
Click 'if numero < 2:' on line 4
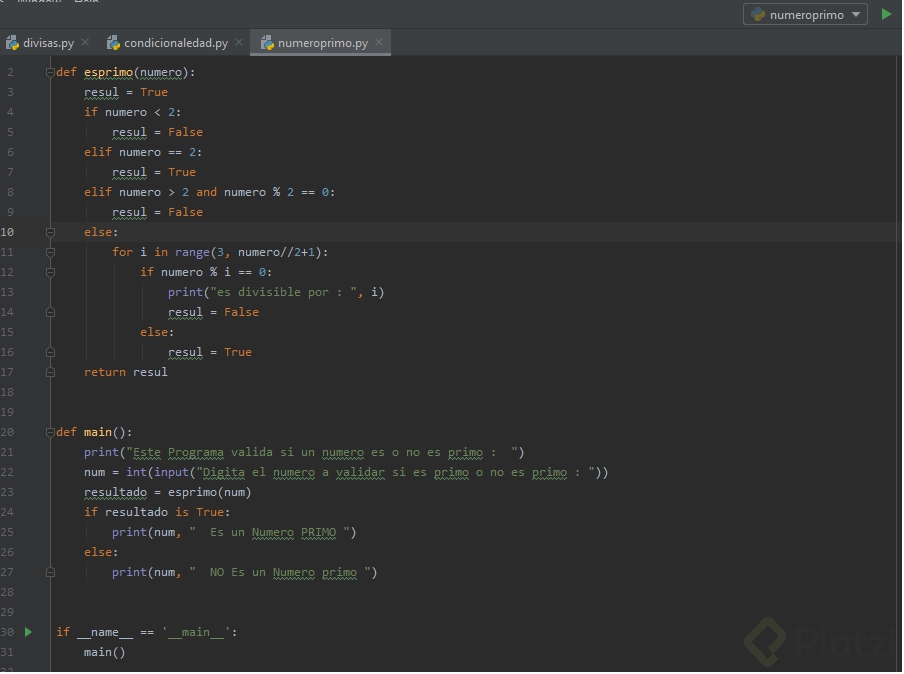point(133,112)
